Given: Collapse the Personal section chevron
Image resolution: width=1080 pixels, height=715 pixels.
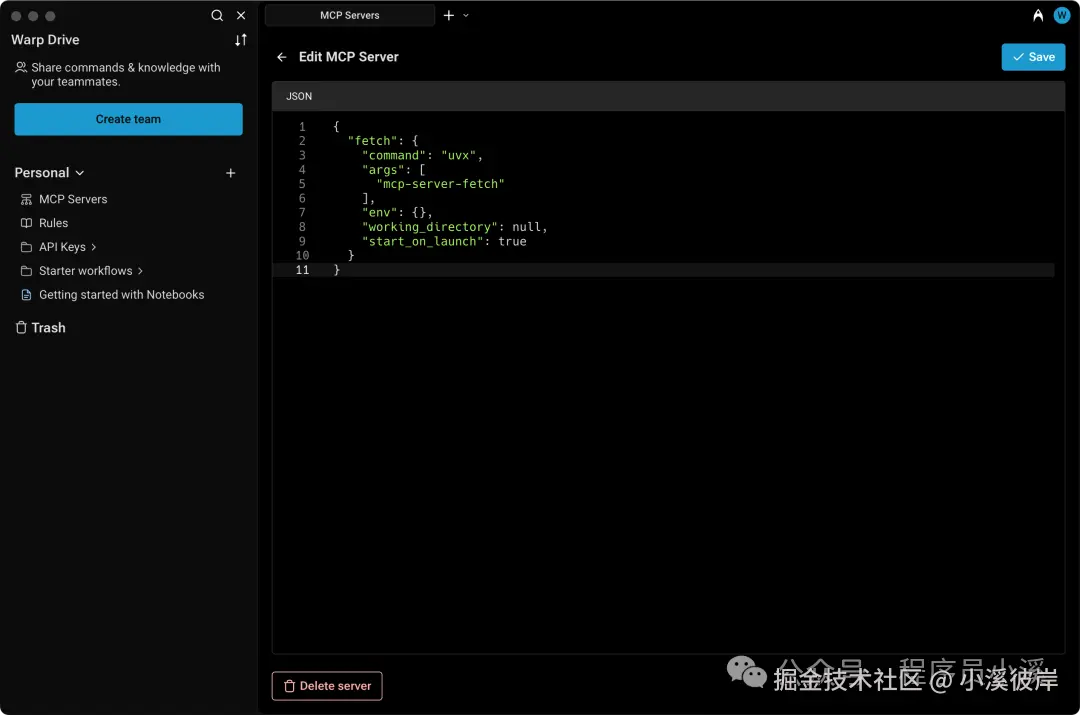Looking at the screenshot, I should [80, 173].
